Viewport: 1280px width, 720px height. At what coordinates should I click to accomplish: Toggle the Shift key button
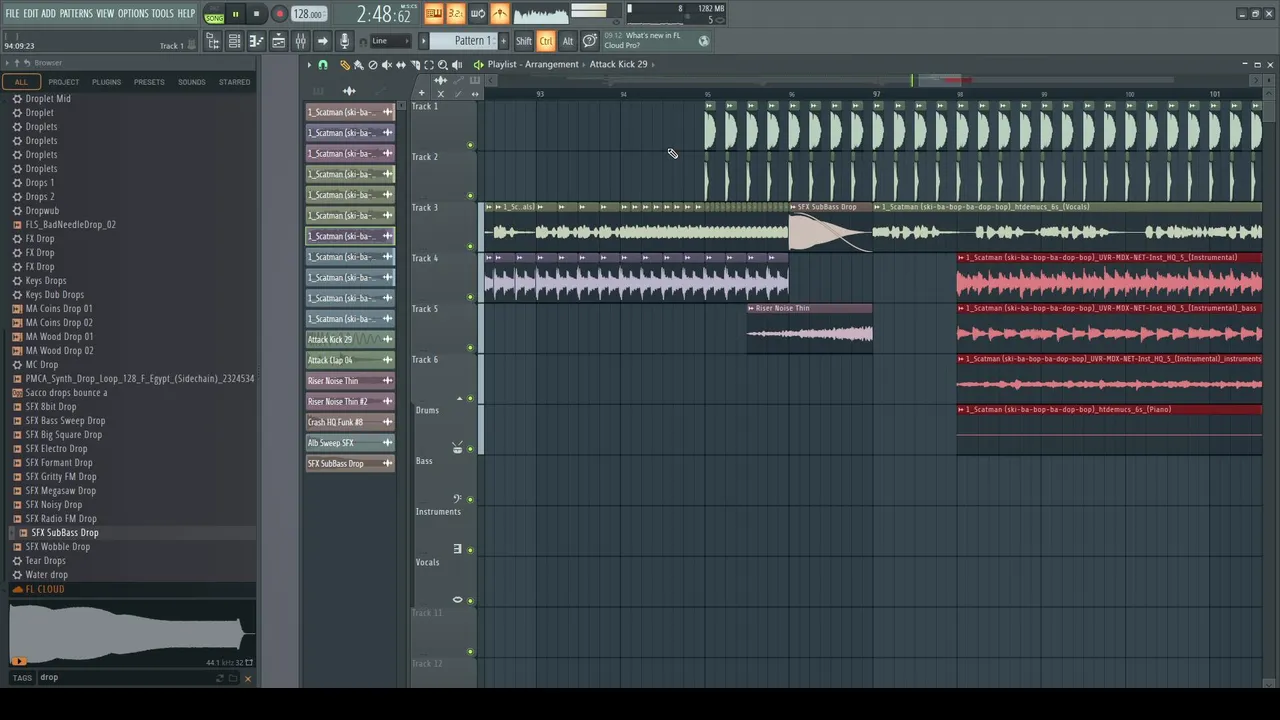[524, 41]
